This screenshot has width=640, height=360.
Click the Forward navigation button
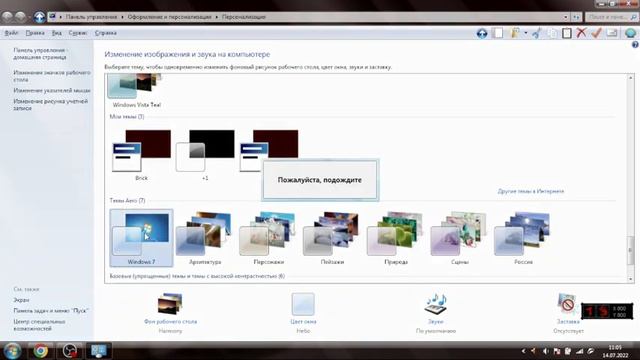coord(20,17)
